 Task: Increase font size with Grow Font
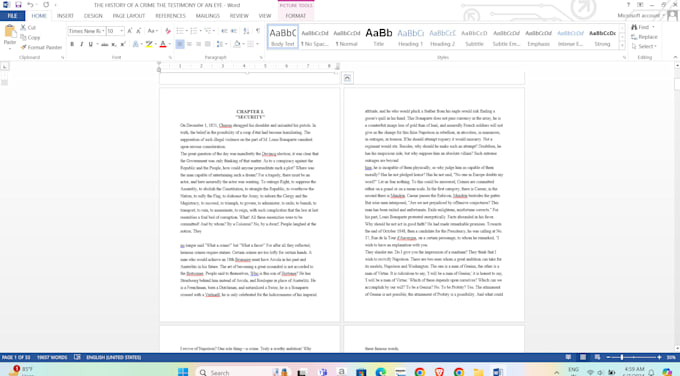click(x=130, y=31)
